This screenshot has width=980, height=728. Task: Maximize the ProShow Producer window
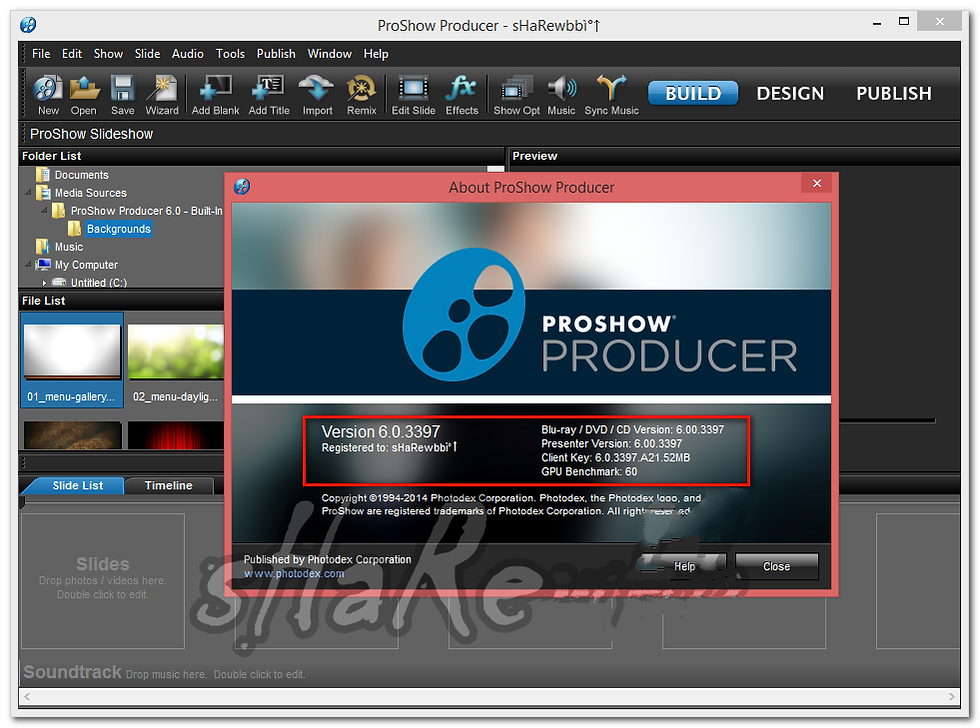[x=904, y=22]
